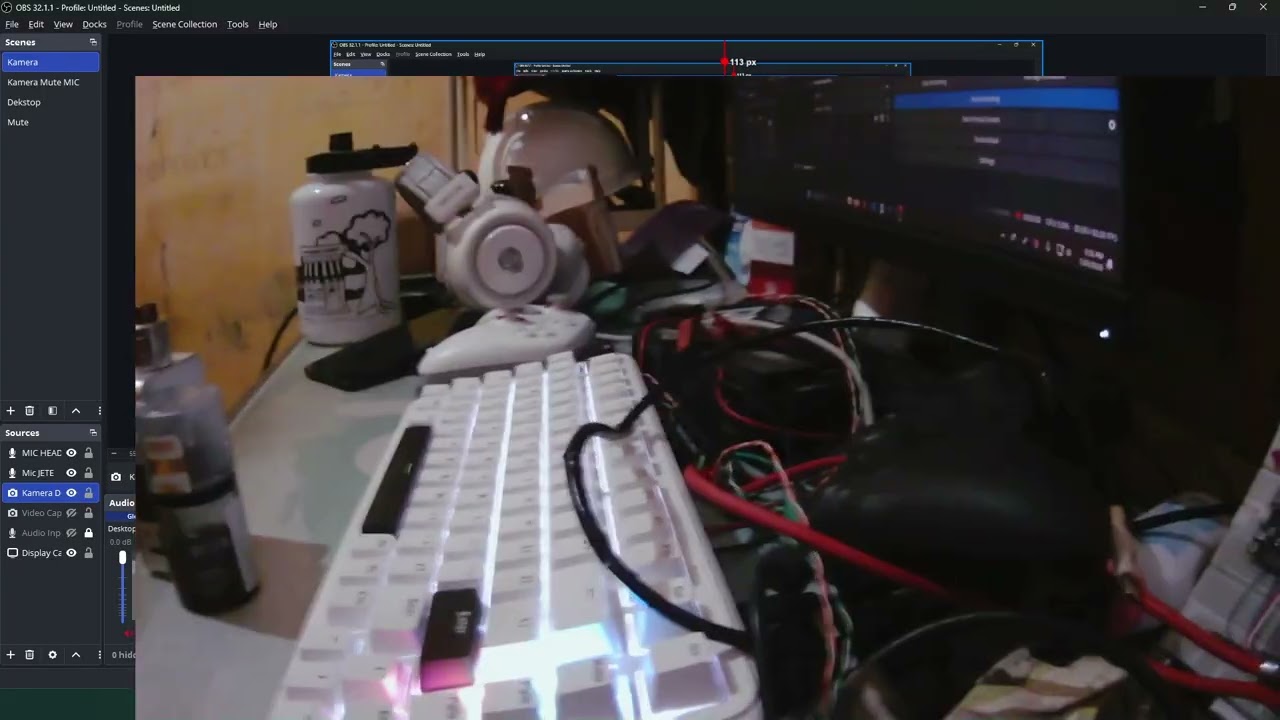The height and width of the screenshot is (720, 1280).
Task: Show the hidden Audio Inp source
Action: pos(71,533)
